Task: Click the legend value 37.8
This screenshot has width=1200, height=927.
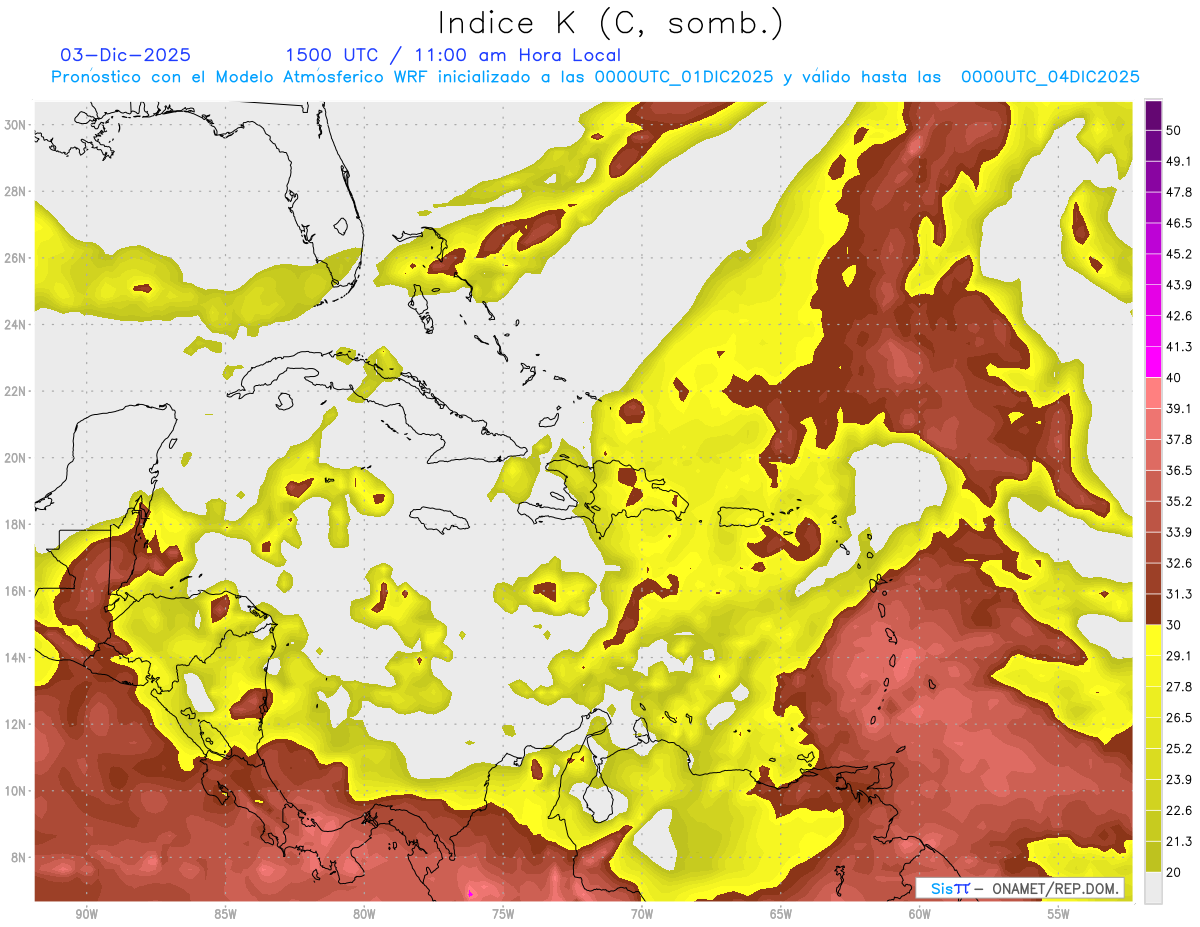Action: point(1179,439)
